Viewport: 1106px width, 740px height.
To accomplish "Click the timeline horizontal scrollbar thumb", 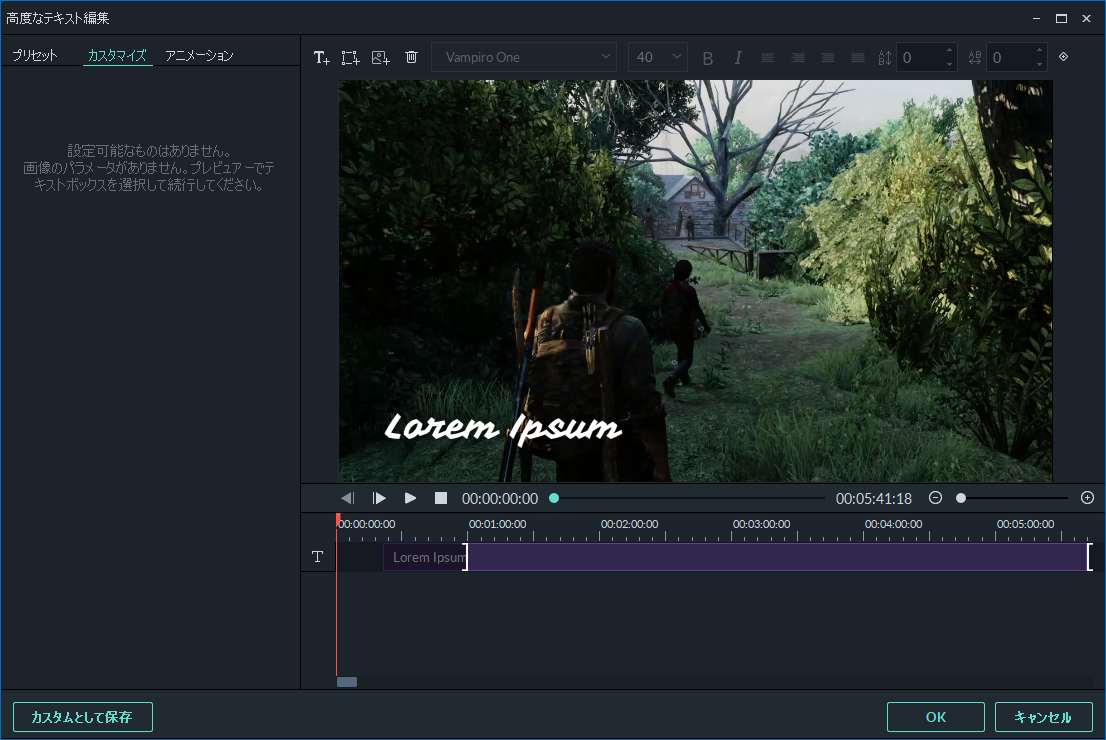I will 347,681.
